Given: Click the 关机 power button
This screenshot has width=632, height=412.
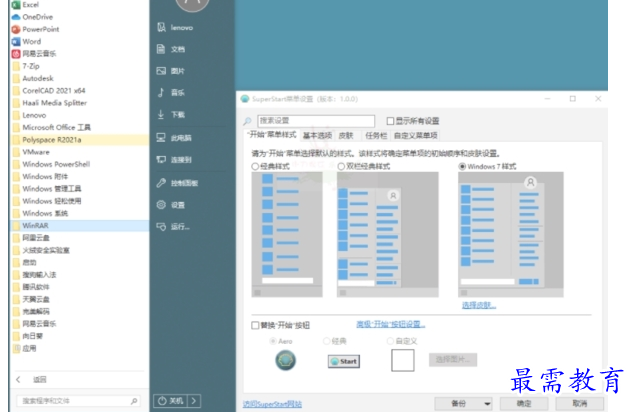Looking at the screenshot, I should pos(170,401).
